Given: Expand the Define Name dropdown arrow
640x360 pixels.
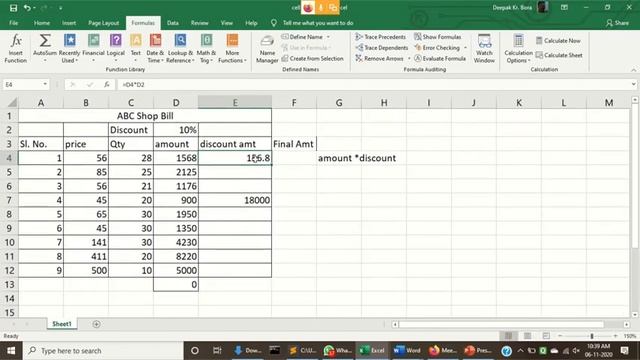Looking at the screenshot, I should 328,37.
